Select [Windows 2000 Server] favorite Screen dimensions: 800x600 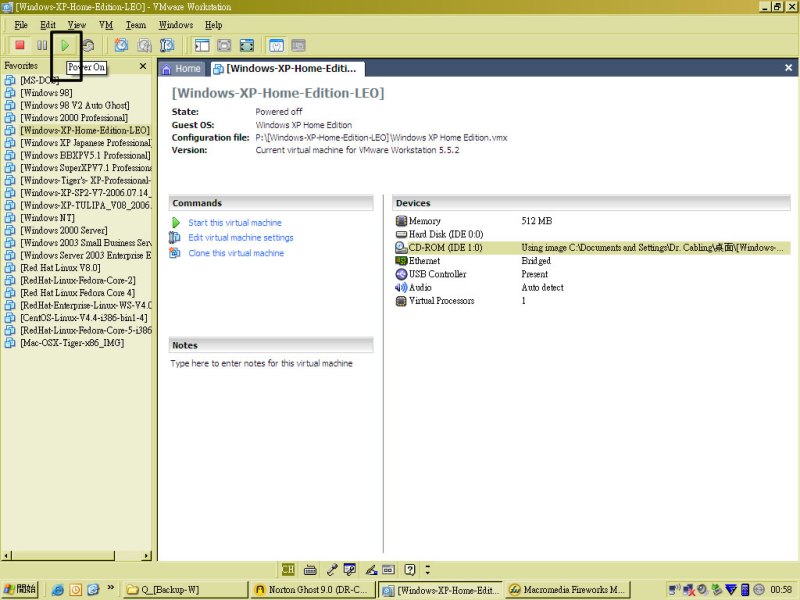pos(64,231)
